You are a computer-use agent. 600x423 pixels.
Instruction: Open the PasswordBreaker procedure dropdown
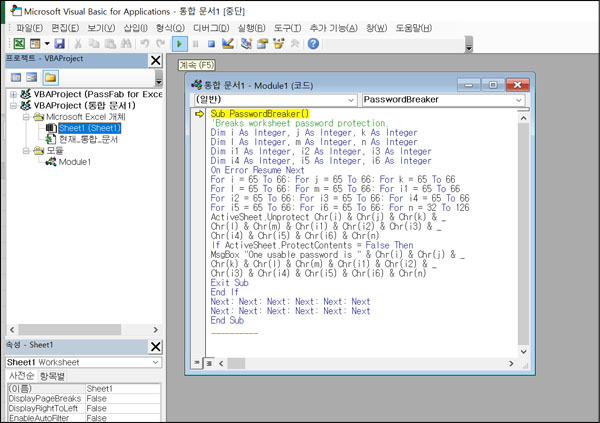tap(519, 100)
